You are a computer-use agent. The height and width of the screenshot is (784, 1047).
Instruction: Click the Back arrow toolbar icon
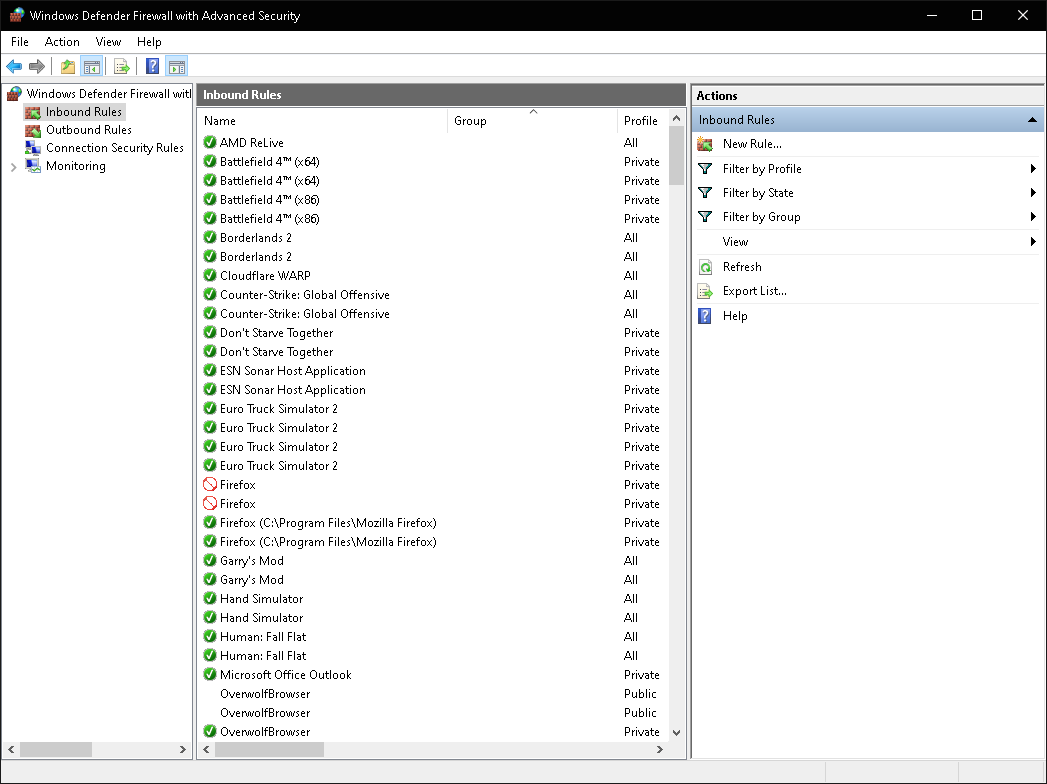pos(14,66)
